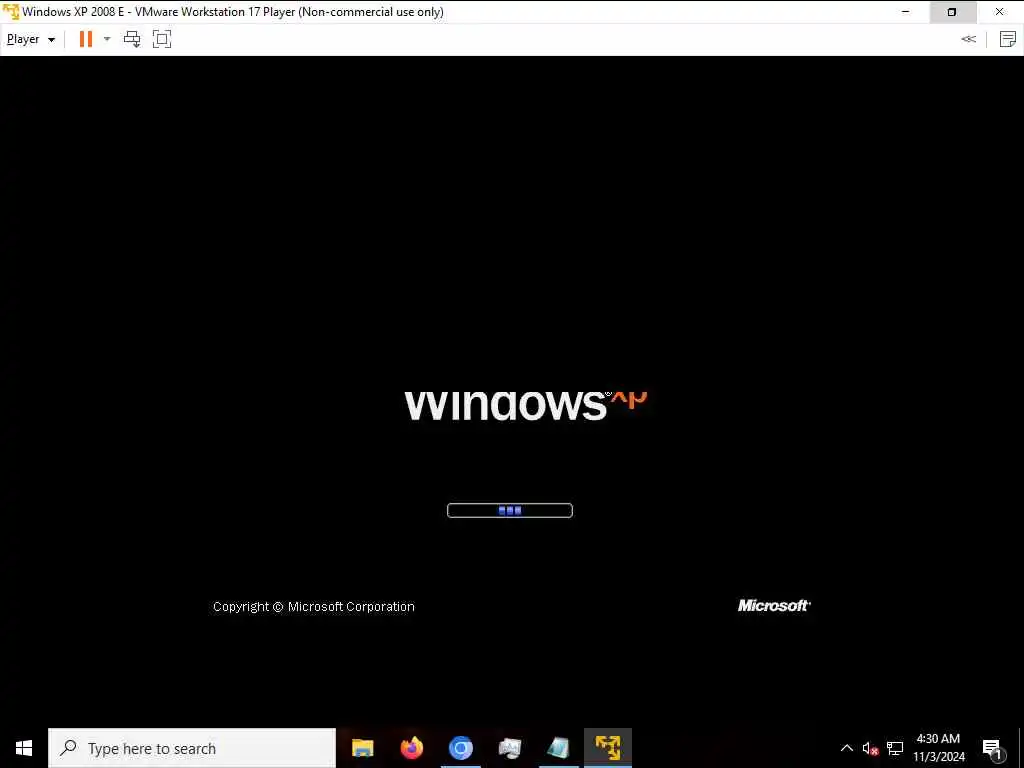Open the VMware notes/messages icon

(x=1008, y=39)
